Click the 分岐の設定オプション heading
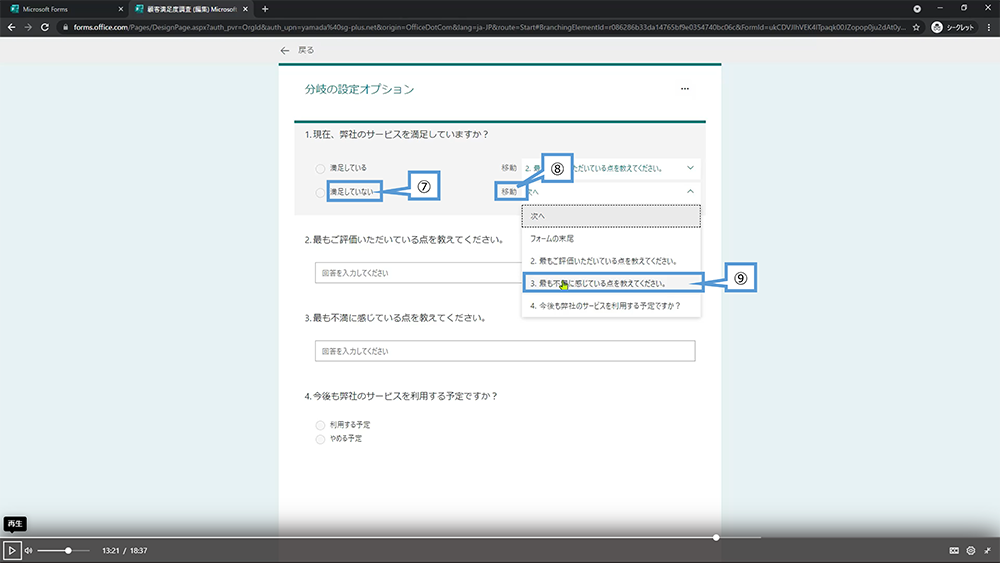Image resolution: width=1000 pixels, height=563 pixels. point(359,89)
